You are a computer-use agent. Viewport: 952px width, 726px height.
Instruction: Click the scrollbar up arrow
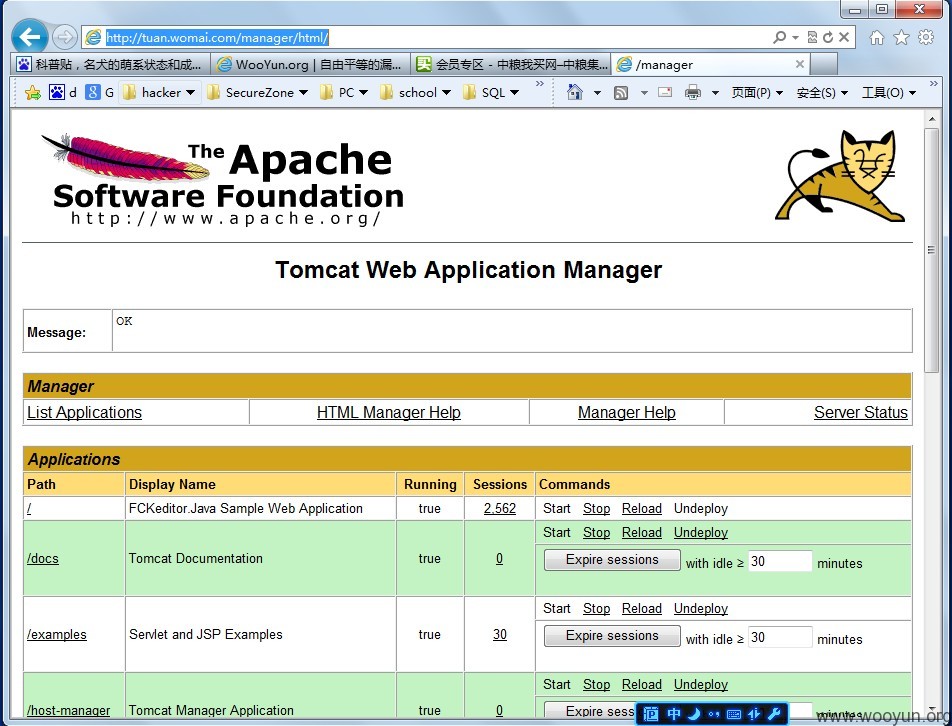click(x=931, y=119)
